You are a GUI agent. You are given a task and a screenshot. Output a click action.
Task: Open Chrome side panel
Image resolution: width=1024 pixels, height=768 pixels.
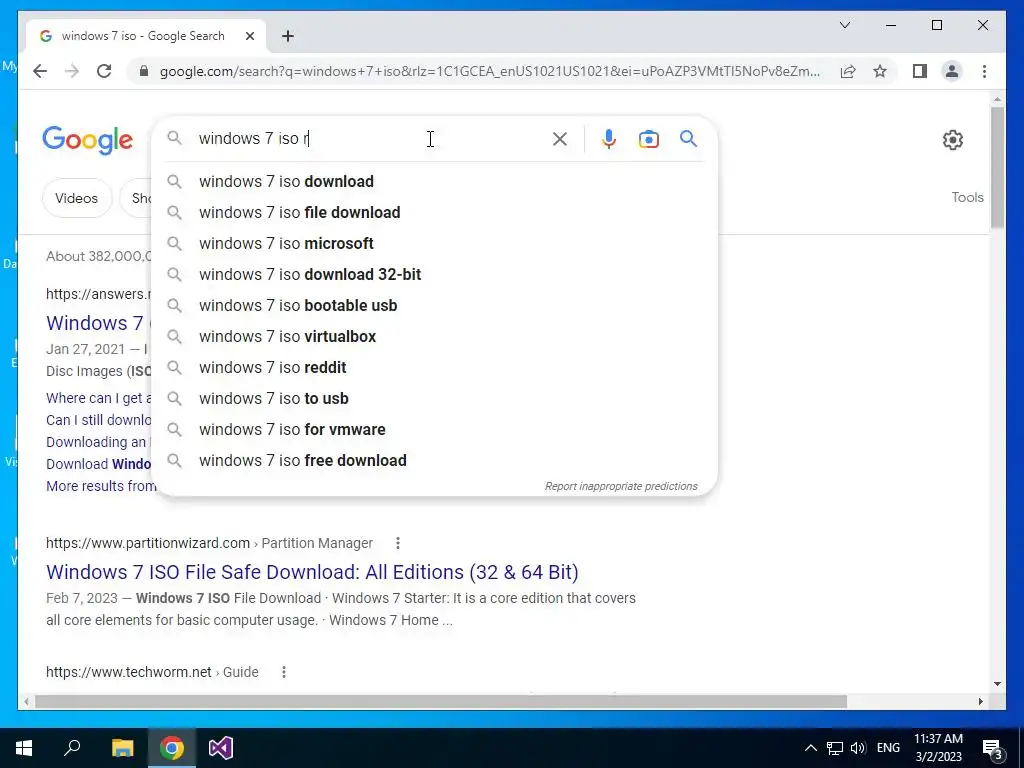click(920, 71)
